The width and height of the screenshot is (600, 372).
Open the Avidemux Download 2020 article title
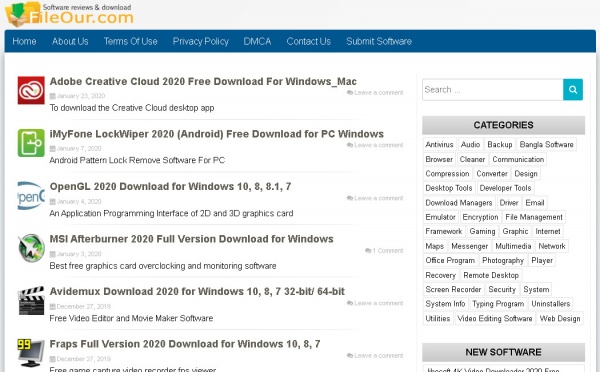pyautogui.click(x=197, y=291)
